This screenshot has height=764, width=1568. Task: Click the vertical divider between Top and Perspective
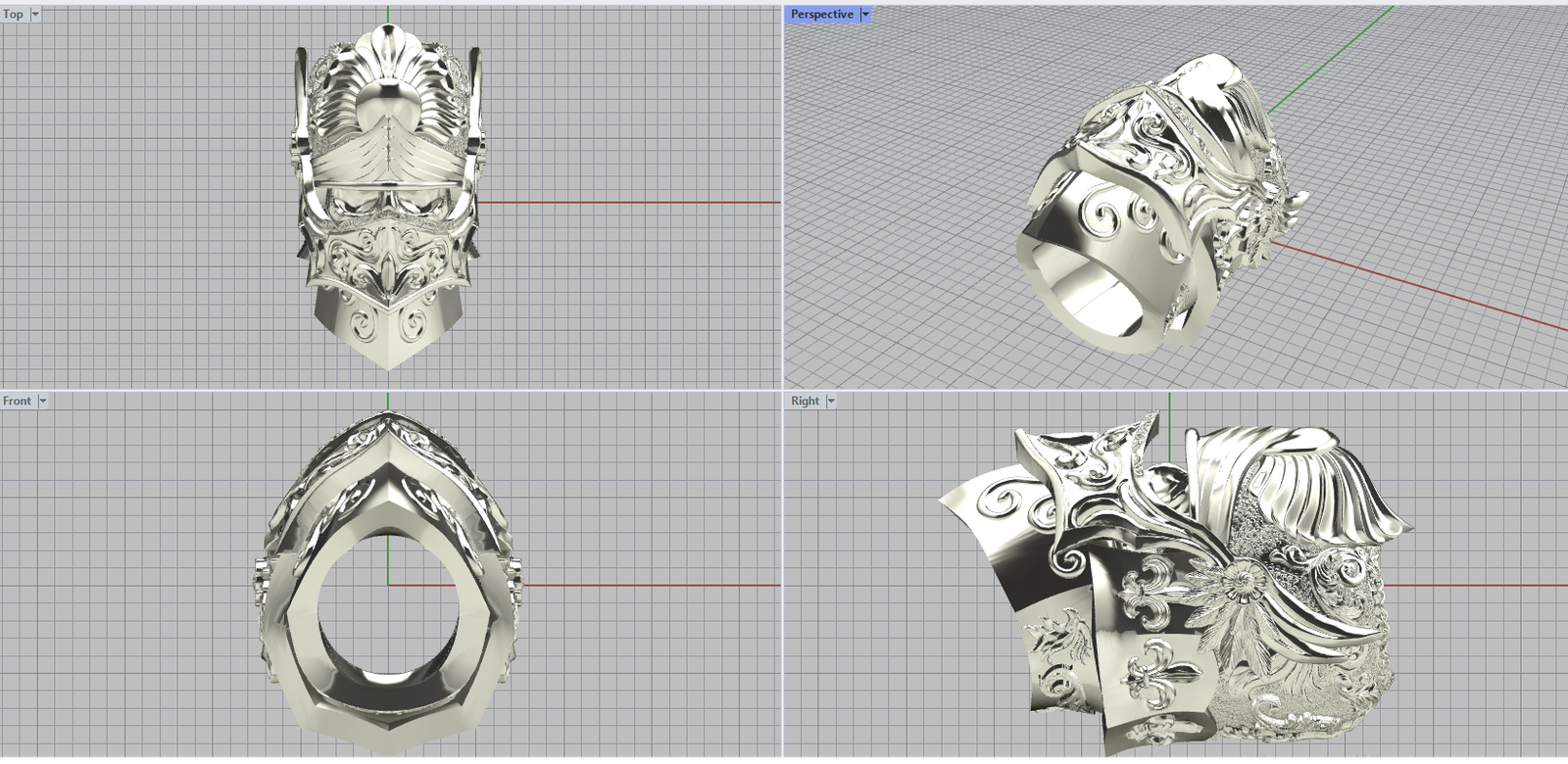pos(783,196)
